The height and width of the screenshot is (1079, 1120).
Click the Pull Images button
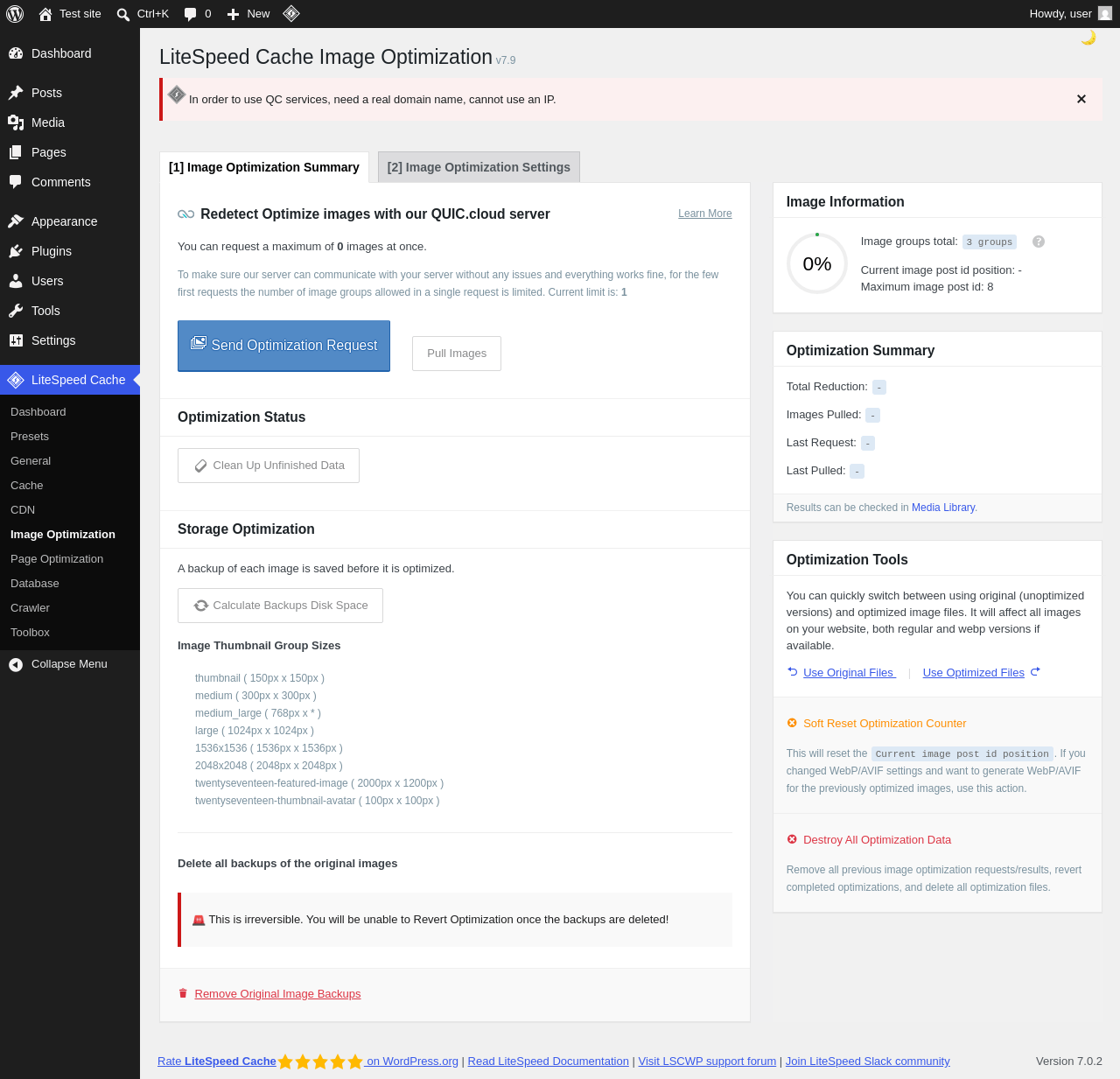pos(457,354)
